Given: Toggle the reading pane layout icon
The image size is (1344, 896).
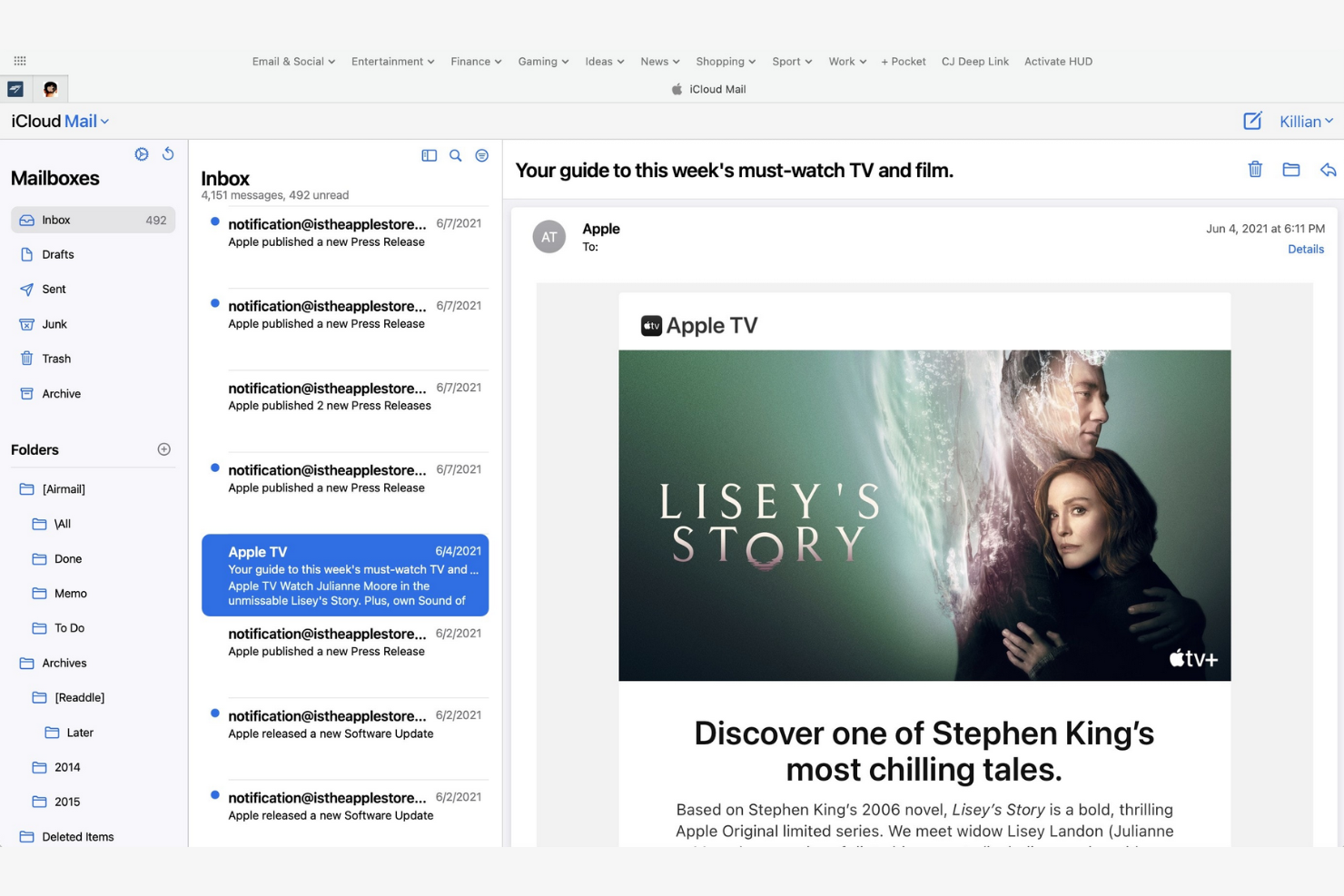Looking at the screenshot, I should click(x=429, y=155).
